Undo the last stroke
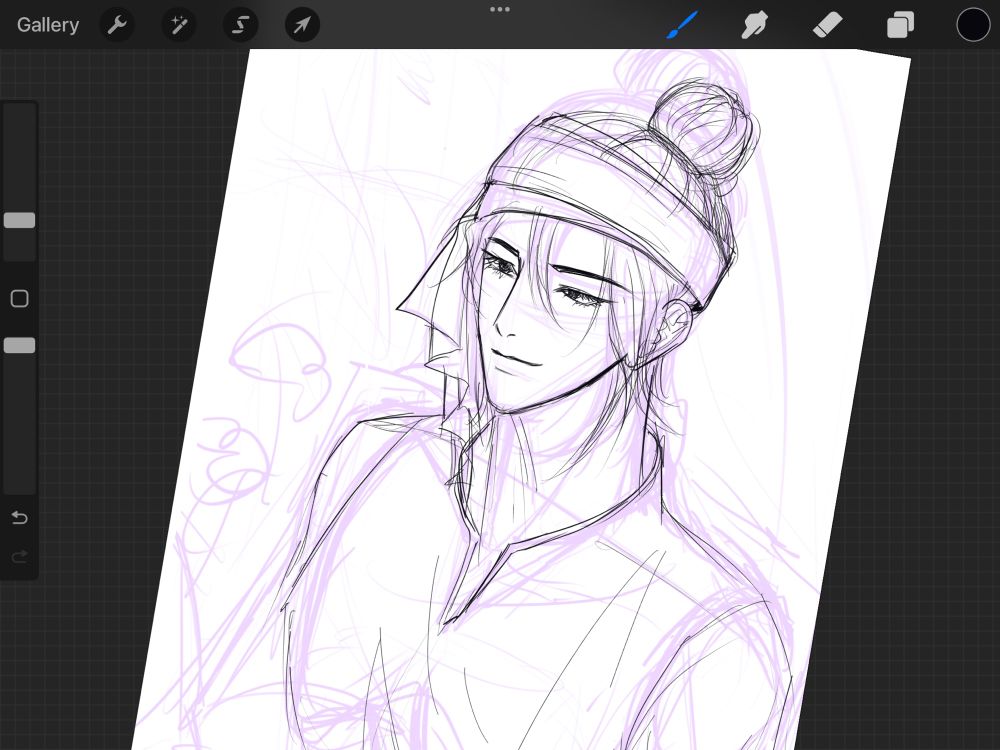This screenshot has height=750, width=1000. pos(19,517)
